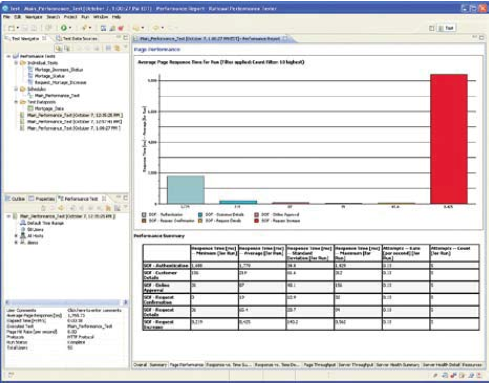Open the Navigate menu
The height and width of the screenshot is (385, 489).
click(34, 17)
